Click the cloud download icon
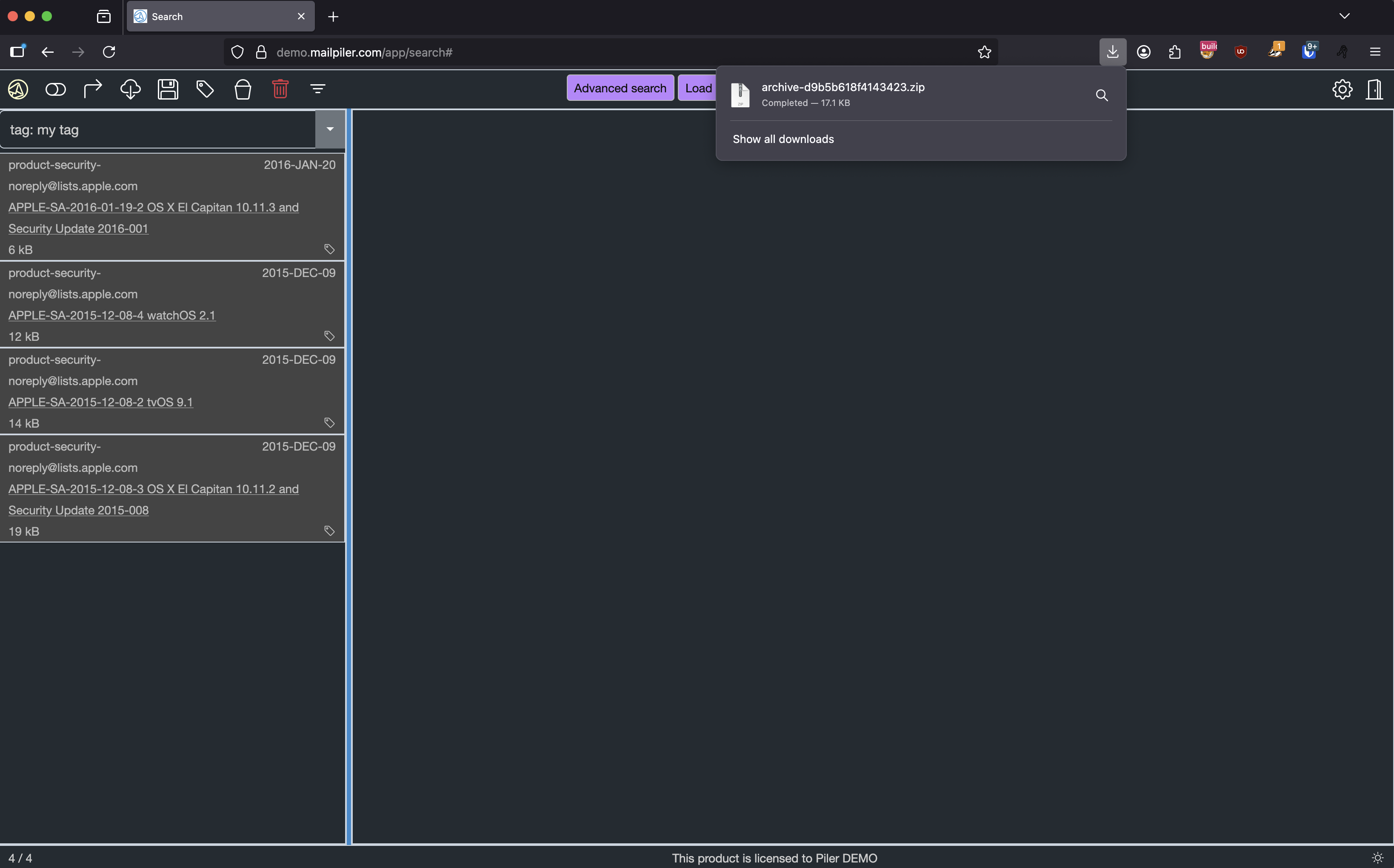 [x=130, y=89]
